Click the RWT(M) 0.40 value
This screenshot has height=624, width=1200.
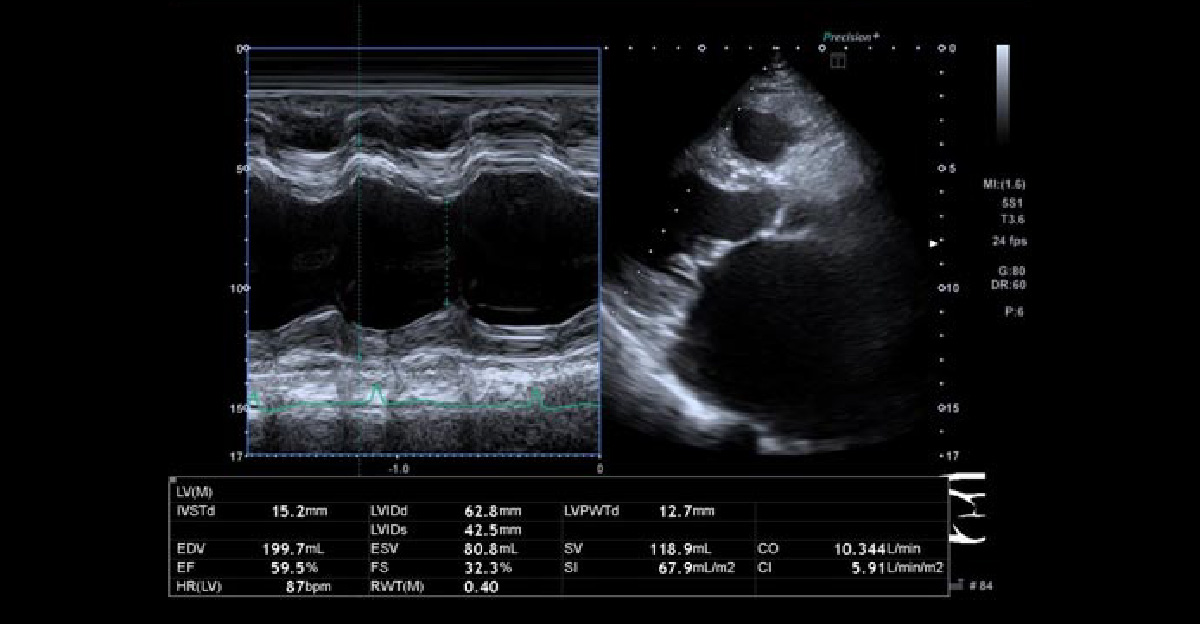pyautogui.click(x=481, y=586)
